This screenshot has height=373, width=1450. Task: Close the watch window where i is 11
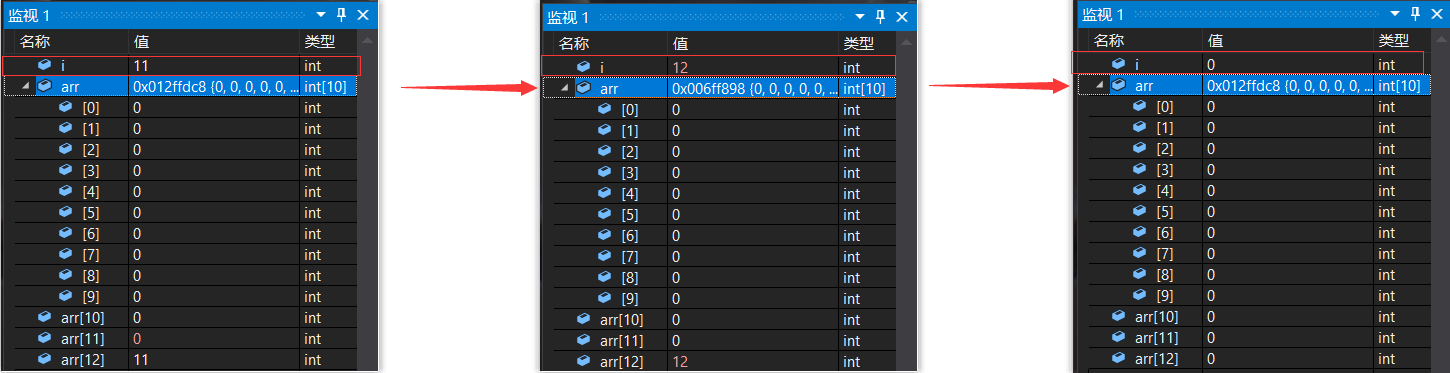click(x=362, y=15)
